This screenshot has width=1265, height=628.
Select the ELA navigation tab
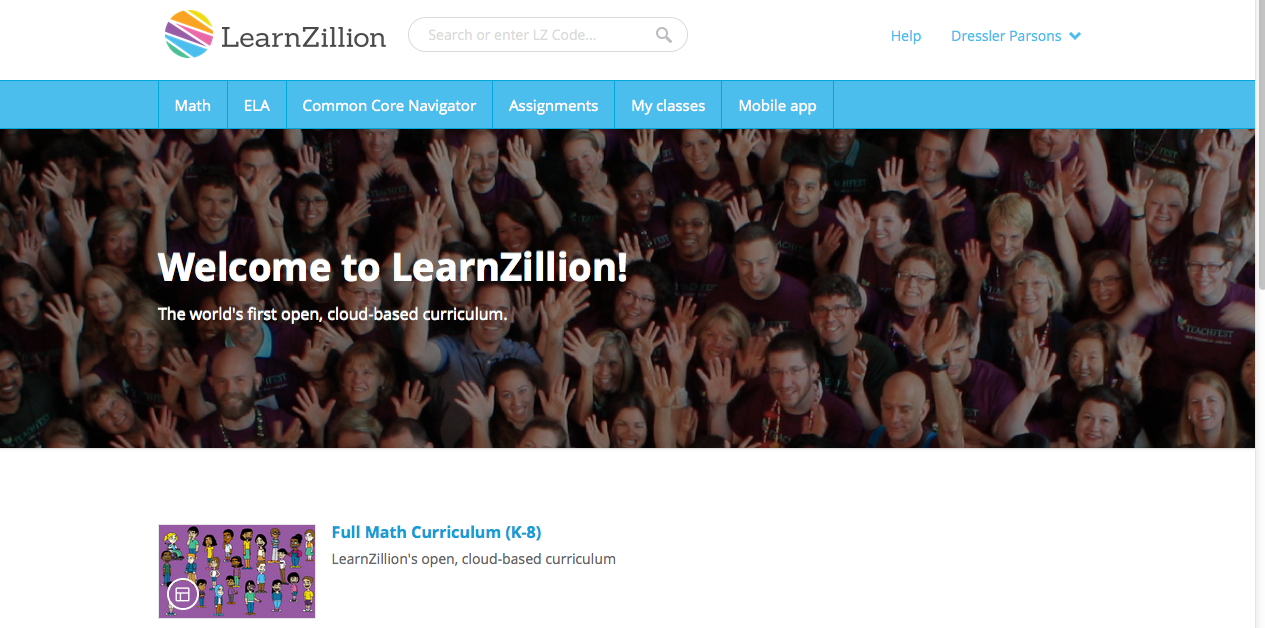(x=257, y=105)
